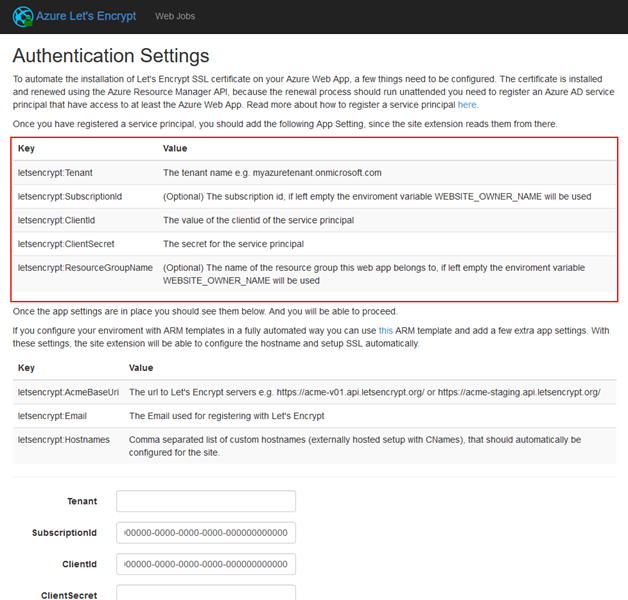The width and height of the screenshot is (628, 600).
Task: Focus the Tenant input field
Action: point(206,501)
